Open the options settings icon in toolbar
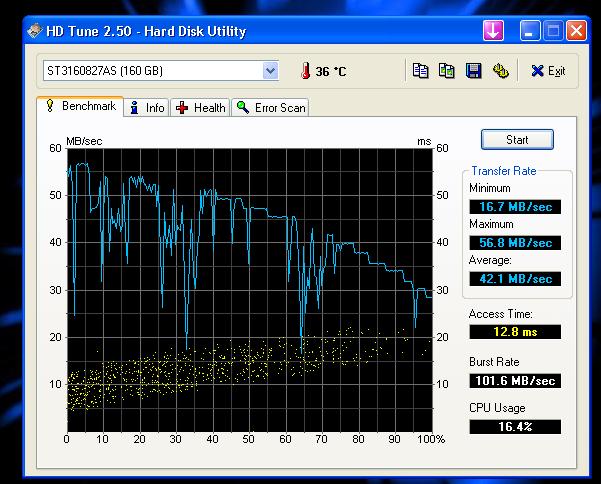 point(499,71)
